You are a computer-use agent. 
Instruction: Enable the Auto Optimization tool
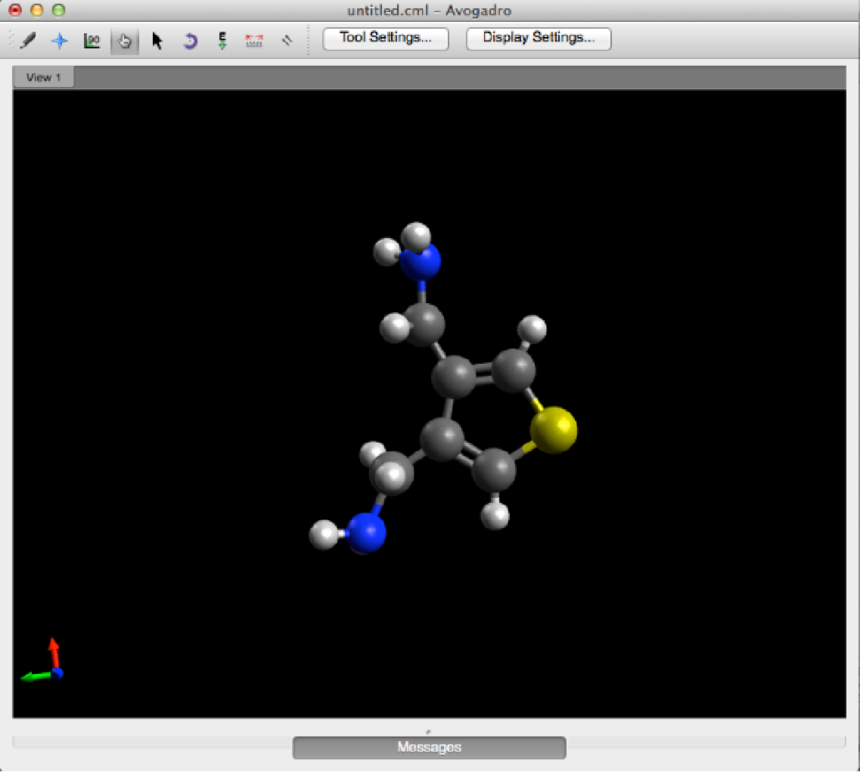222,41
